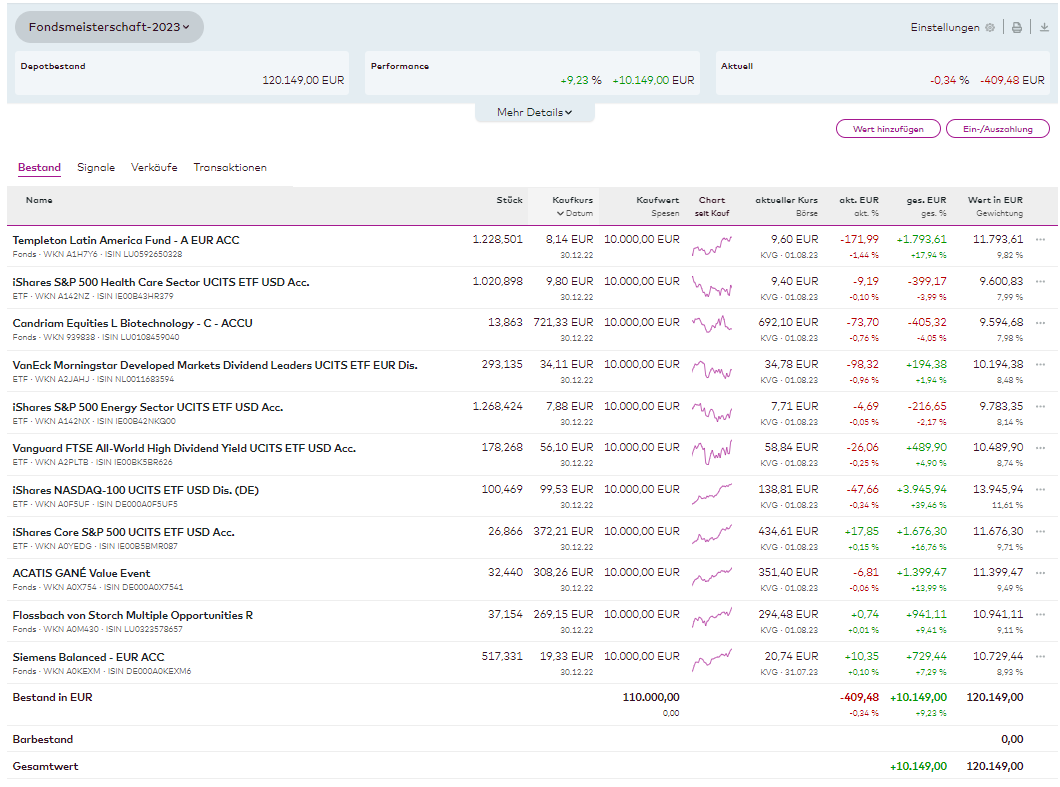Sort by Kaufkurs column header
The height and width of the screenshot is (787, 1060).
(x=573, y=200)
